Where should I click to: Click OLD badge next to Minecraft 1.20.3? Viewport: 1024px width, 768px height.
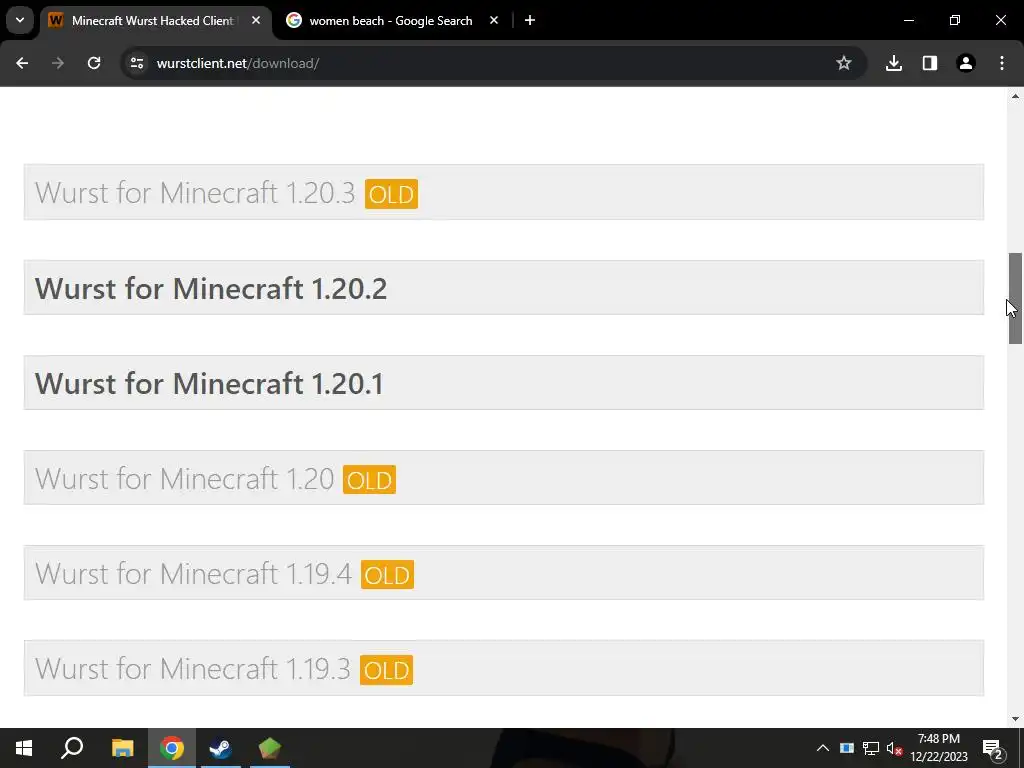(x=391, y=194)
